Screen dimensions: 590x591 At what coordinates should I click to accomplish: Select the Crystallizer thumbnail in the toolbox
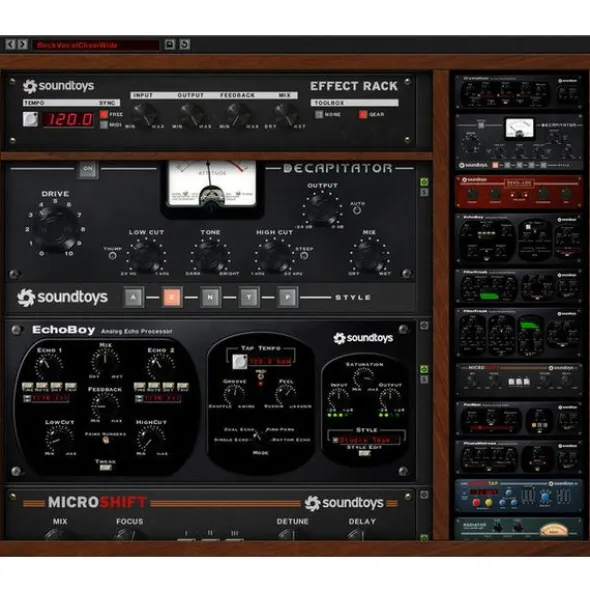coord(519,92)
